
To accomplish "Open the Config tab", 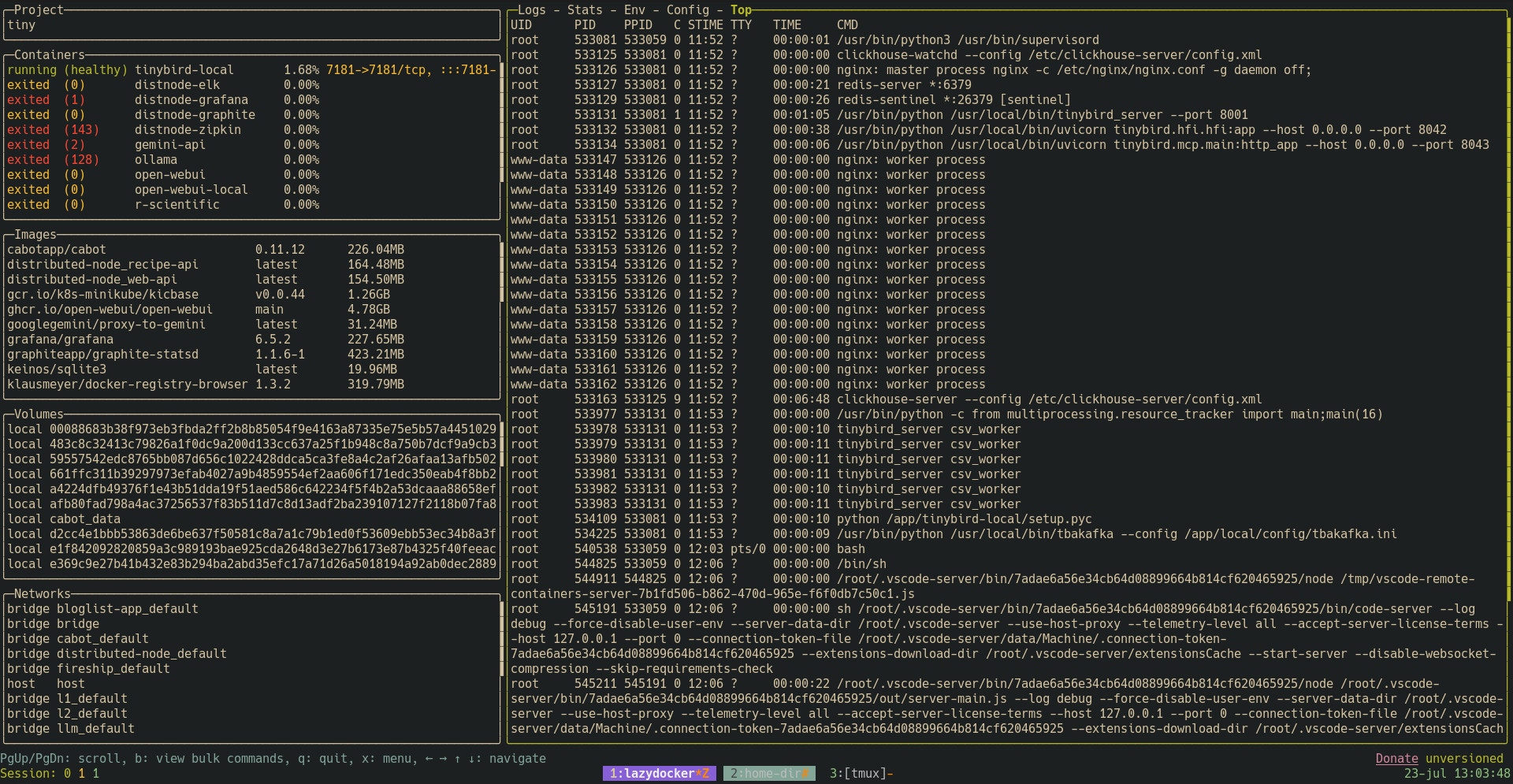I will tap(688, 10).
